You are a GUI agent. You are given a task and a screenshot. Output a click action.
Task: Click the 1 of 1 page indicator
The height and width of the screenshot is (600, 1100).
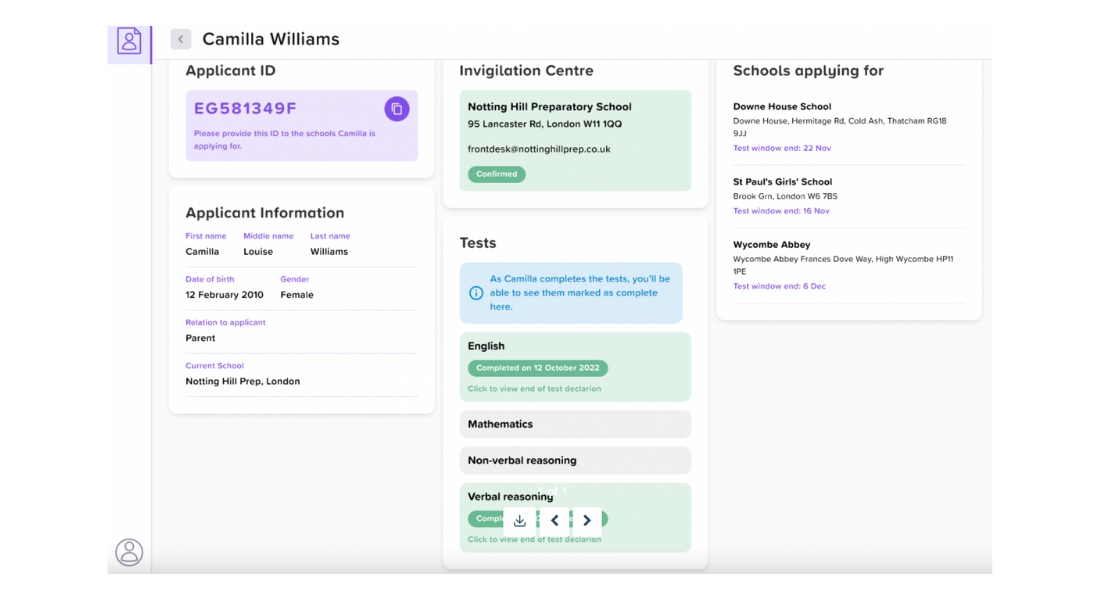pos(554,492)
